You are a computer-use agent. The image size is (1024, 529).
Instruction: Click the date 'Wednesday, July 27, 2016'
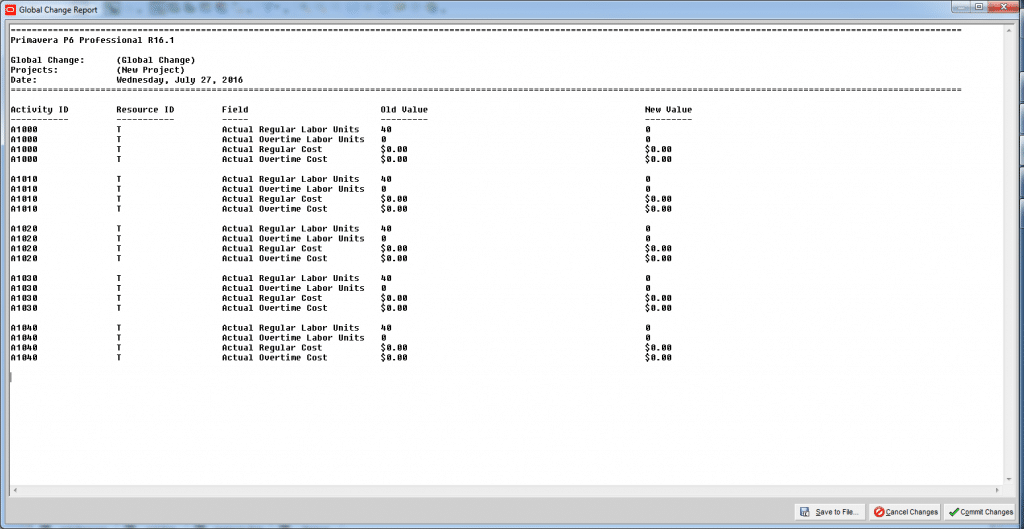[x=180, y=80]
